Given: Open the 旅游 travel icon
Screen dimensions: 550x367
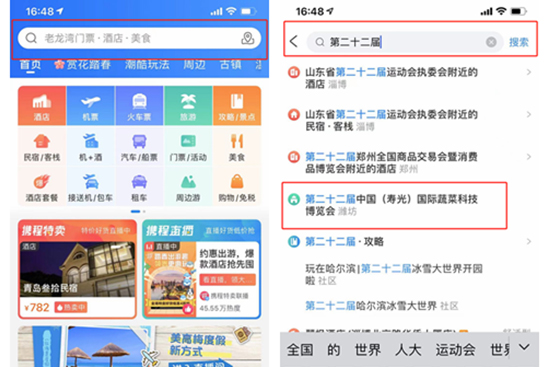Looking at the screenshot, I should click(188, 106).
